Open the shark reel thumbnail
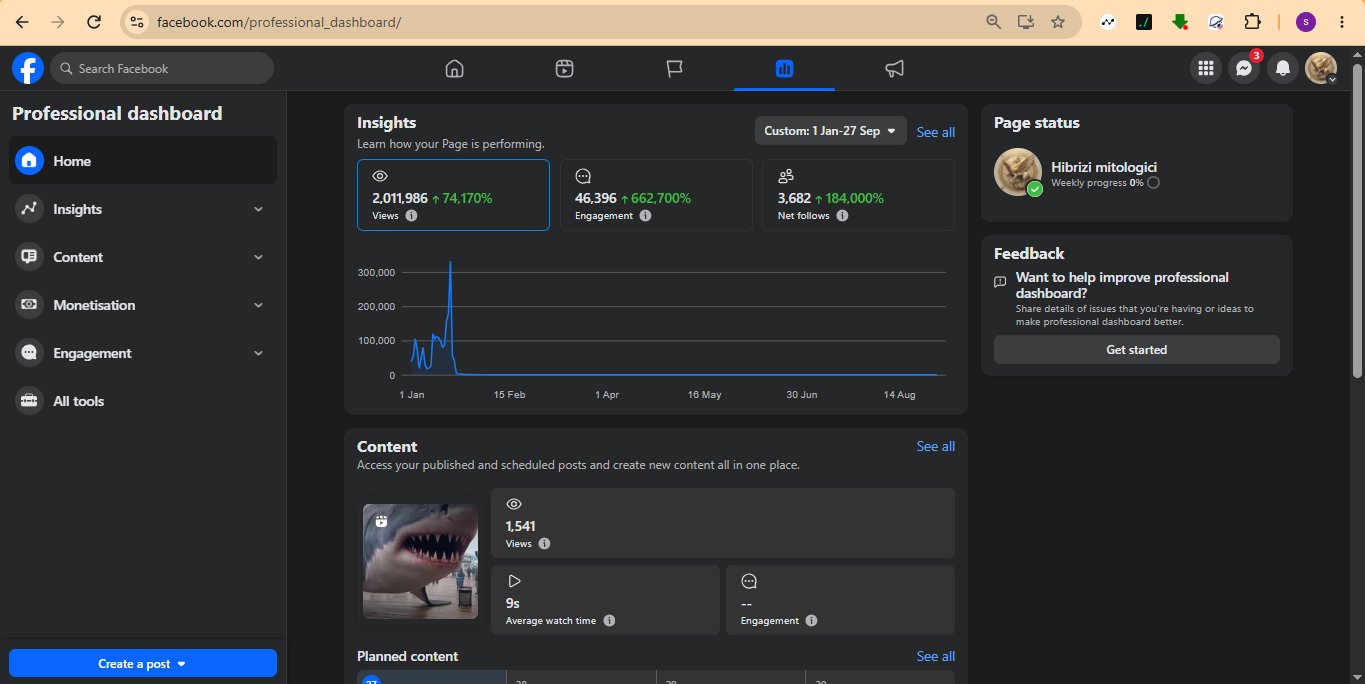Screen dimensions: 1365x684 420,561
